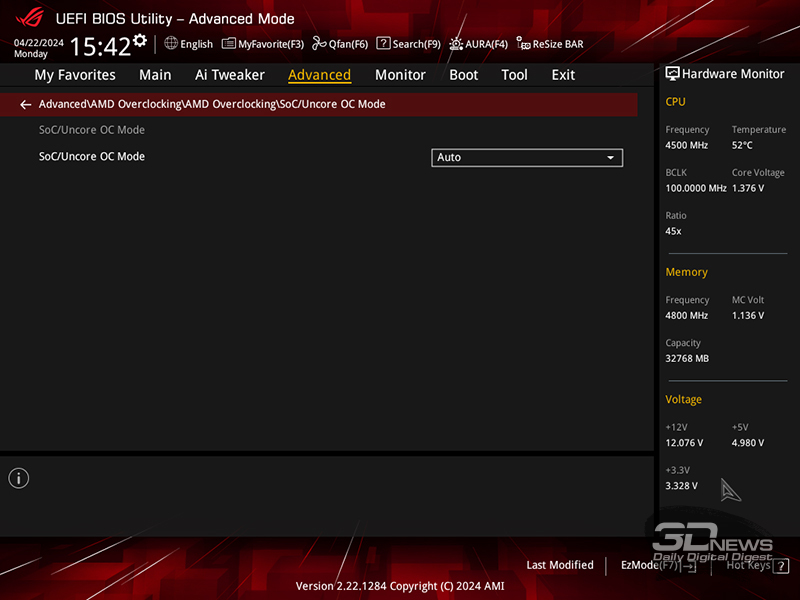This screenshot has height=600, width=800.
Task: Click the breadcrumb path text
Action: (x=212, y=104)
